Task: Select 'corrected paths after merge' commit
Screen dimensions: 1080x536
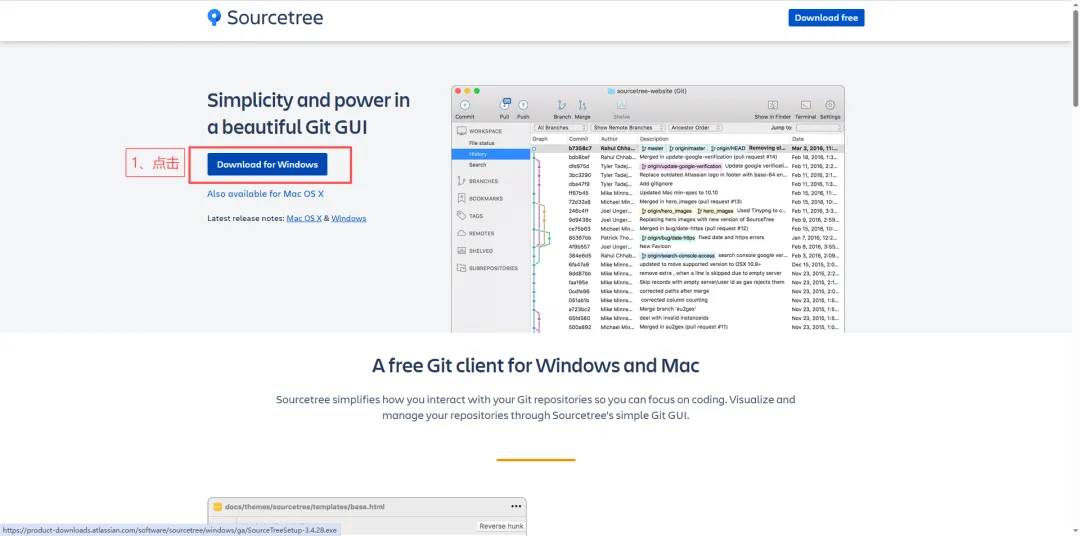Action: [x=674, y=291]
